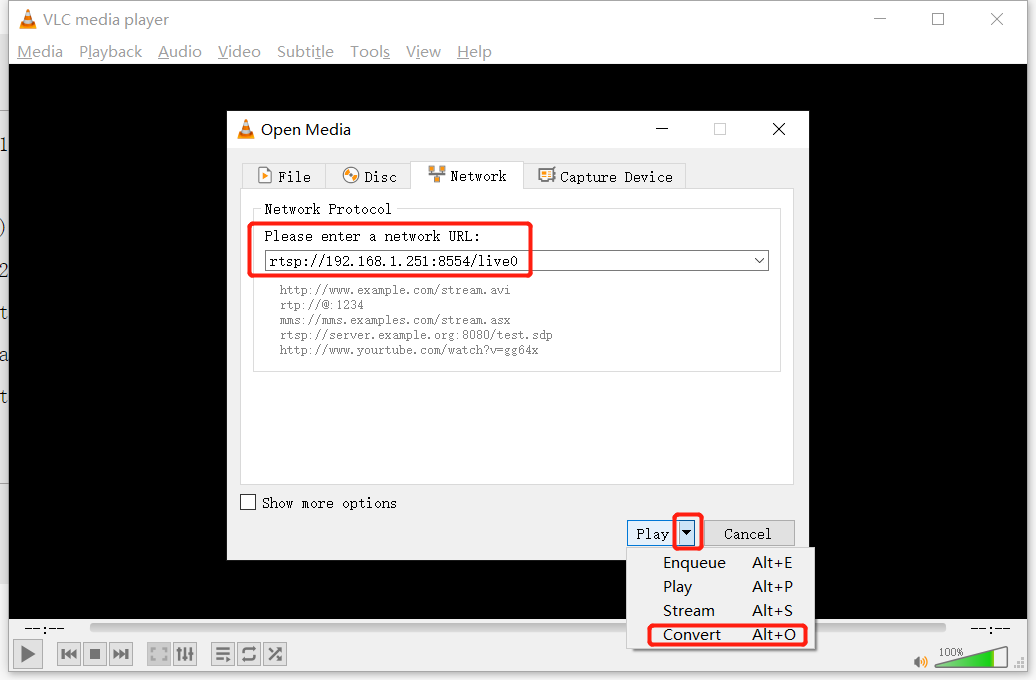This screenshot has height=680, width=1036.
Task: Close the Open Media dialog
Action: coord(779,129)
